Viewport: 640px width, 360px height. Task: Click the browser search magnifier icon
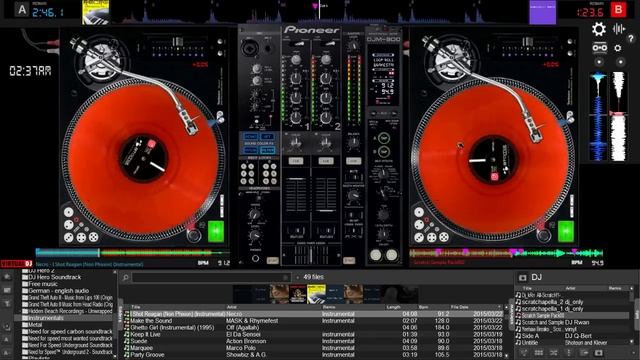point(126,278)
